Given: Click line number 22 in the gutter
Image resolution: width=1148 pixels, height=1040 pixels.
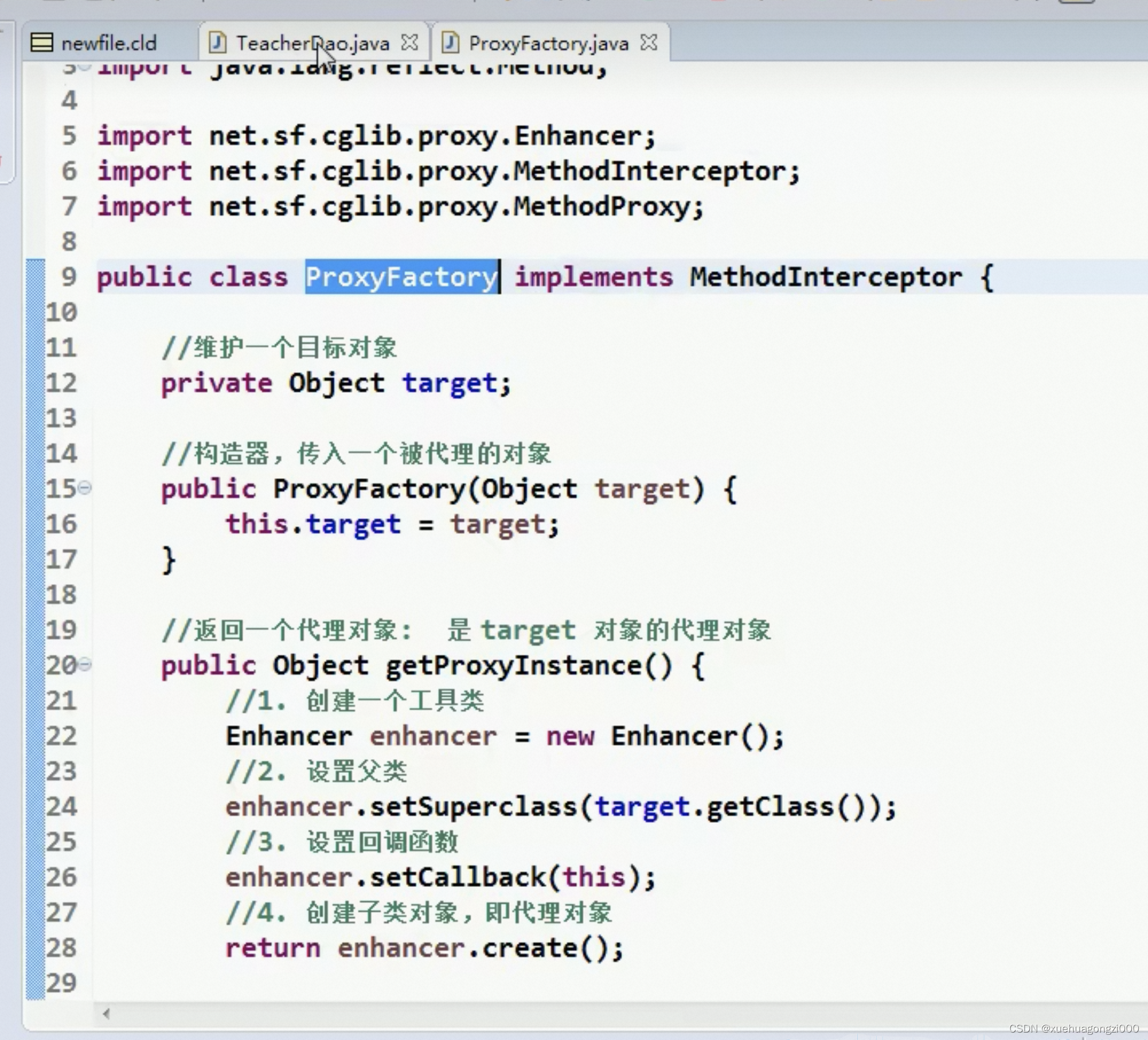Looking at the screenshot, I should tap(62, 736).
